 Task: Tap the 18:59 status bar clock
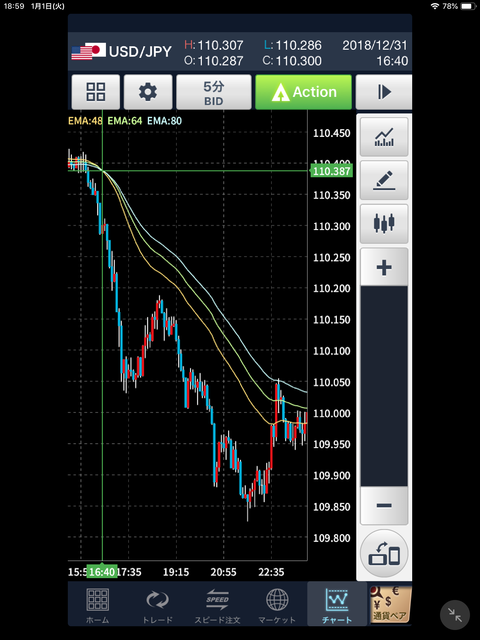pyautogui.click(x=14, y=6)
